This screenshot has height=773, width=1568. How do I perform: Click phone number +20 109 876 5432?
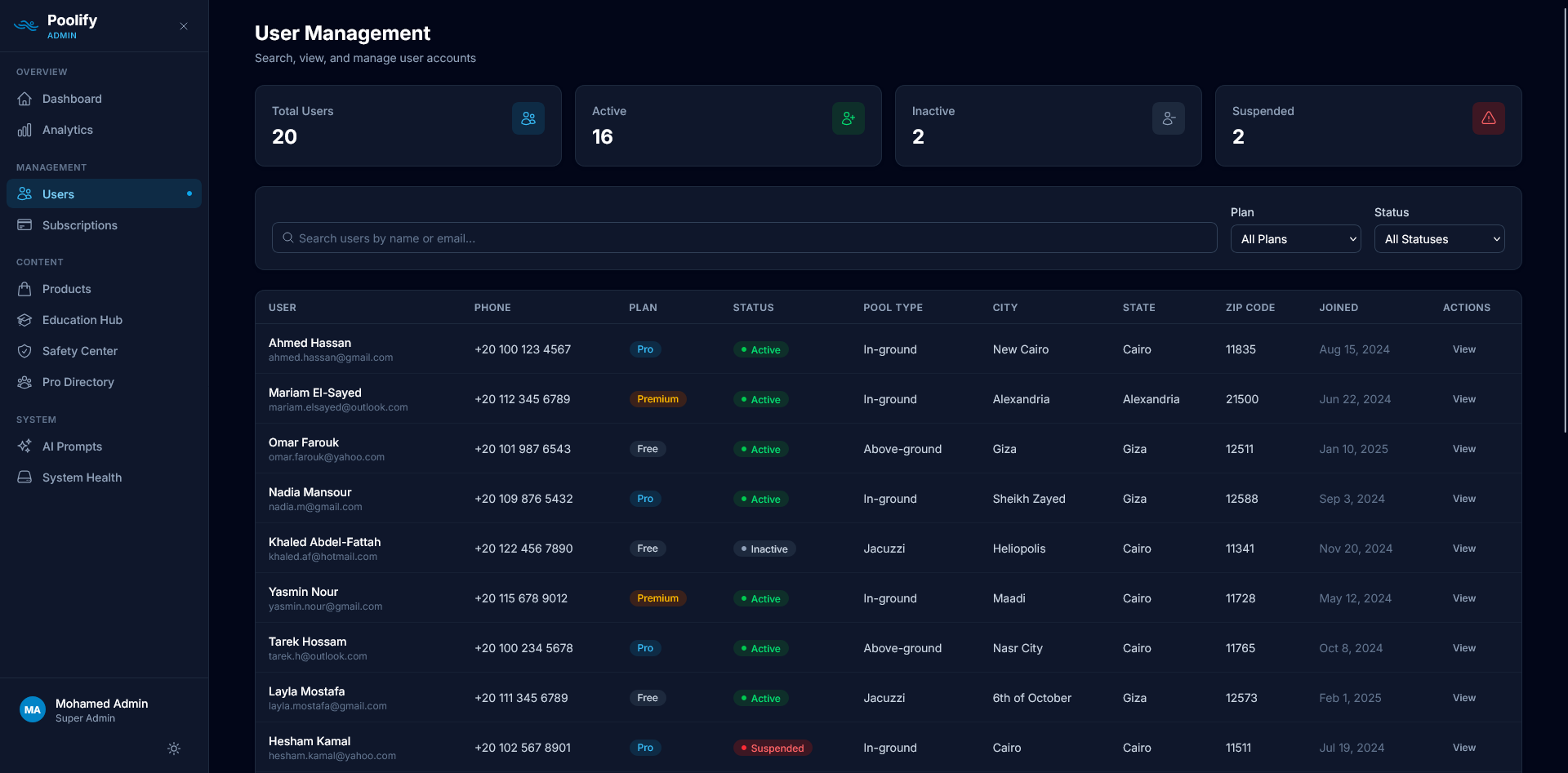click(x=523, y=499)
